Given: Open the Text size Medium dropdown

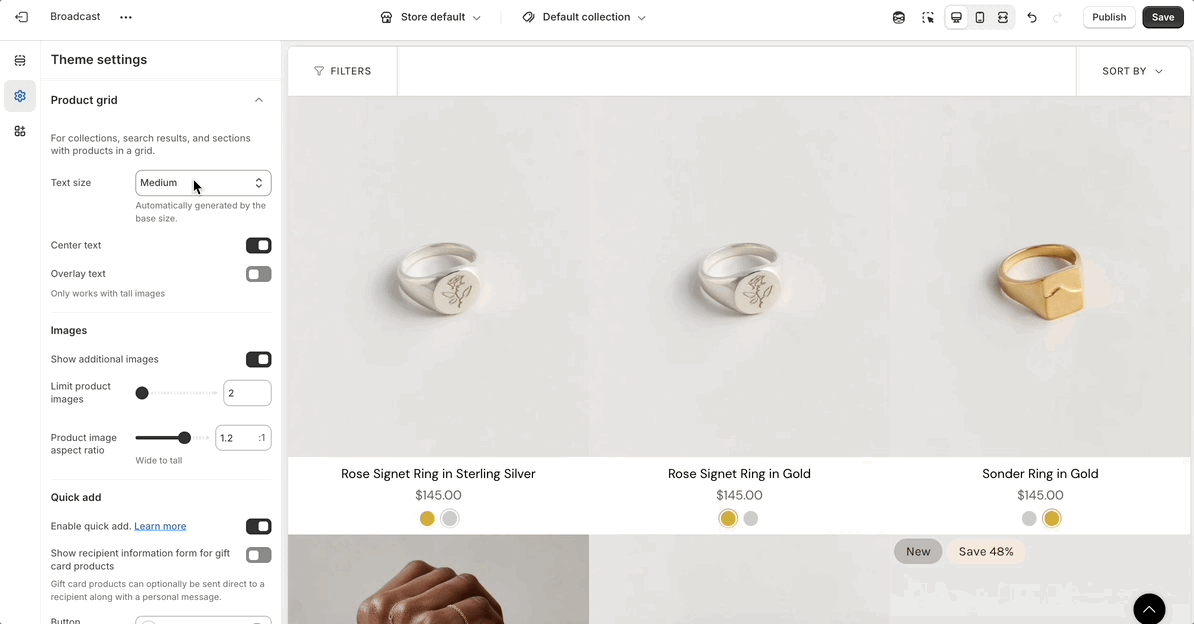Looking at the screenshot, I should [203, 183].
